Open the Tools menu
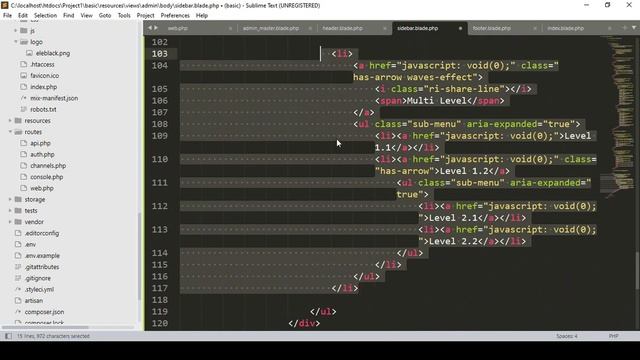The width and height of the screenshot is (640, 360). tap(124, 16)
